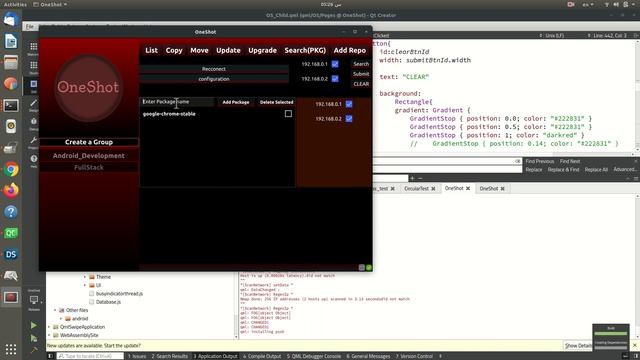
Task: Expand the WebAssemblySite project
Action: pyautogui.click(x=49, y=335)
